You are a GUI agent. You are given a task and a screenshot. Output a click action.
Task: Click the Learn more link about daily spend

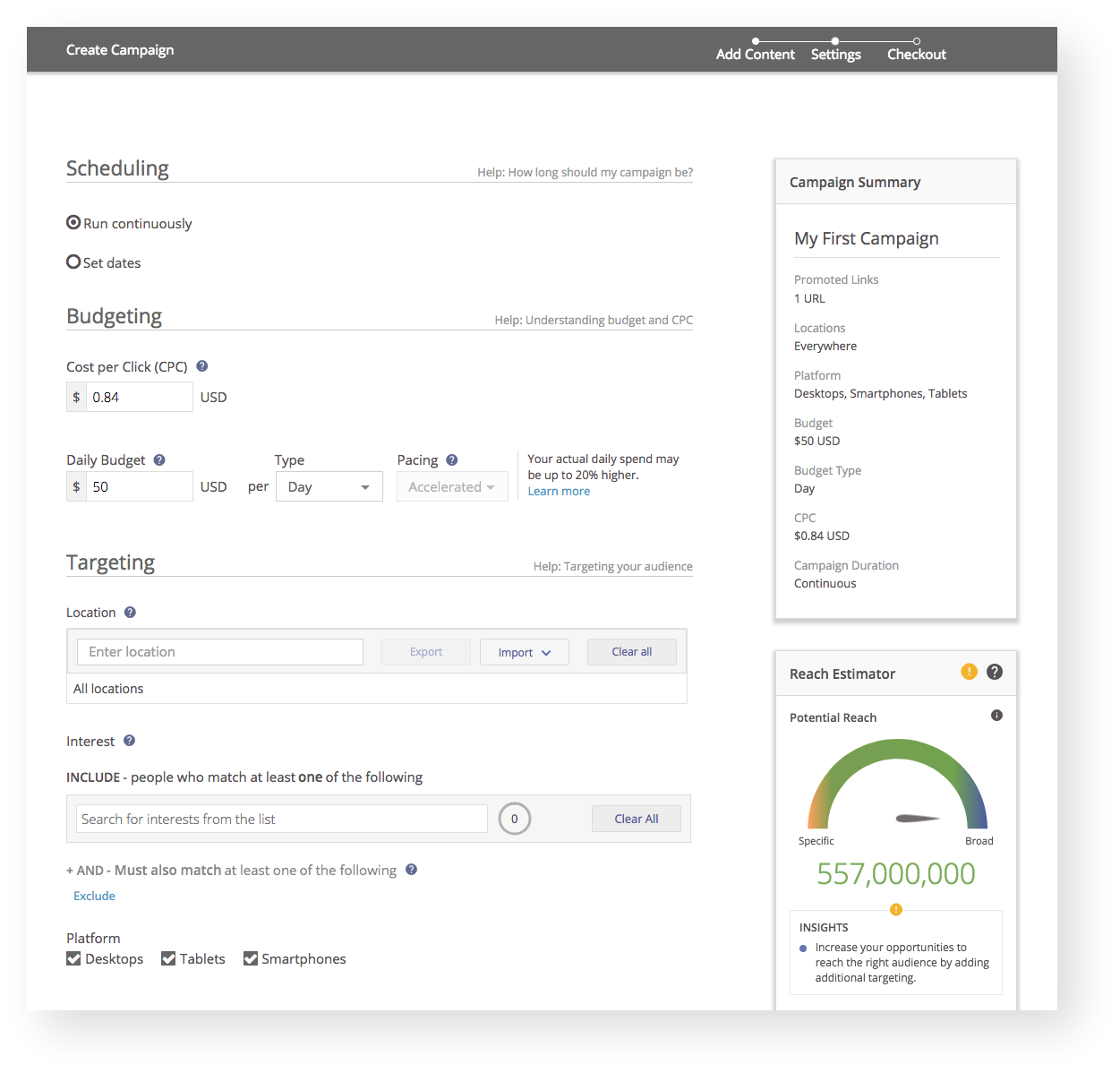(559, 492)
